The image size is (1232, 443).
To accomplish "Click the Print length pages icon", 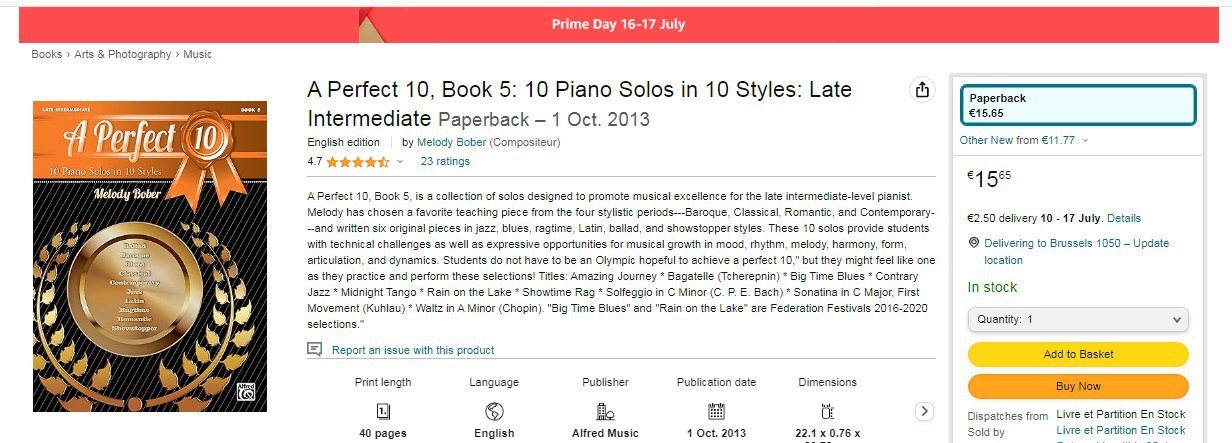I will [x=383, y=411].
